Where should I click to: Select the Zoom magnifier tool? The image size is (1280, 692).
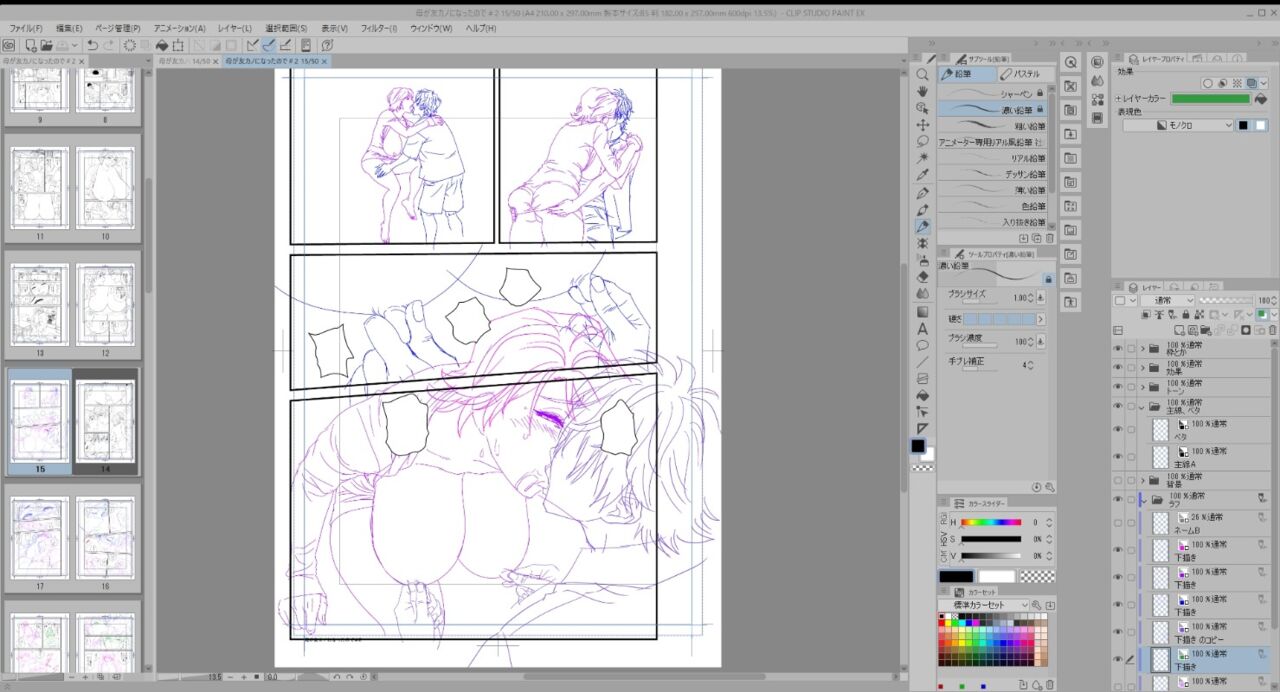[922, 74]
